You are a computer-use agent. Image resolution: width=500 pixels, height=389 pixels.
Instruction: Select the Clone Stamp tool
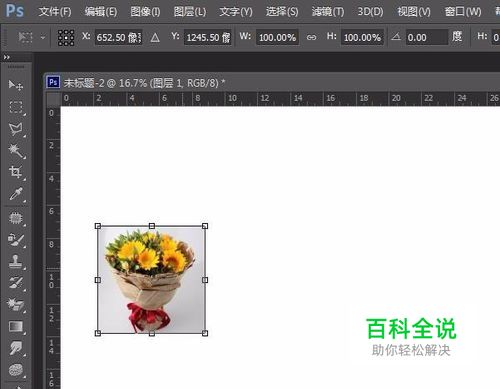pyautogui.click(x=16, y=261)
